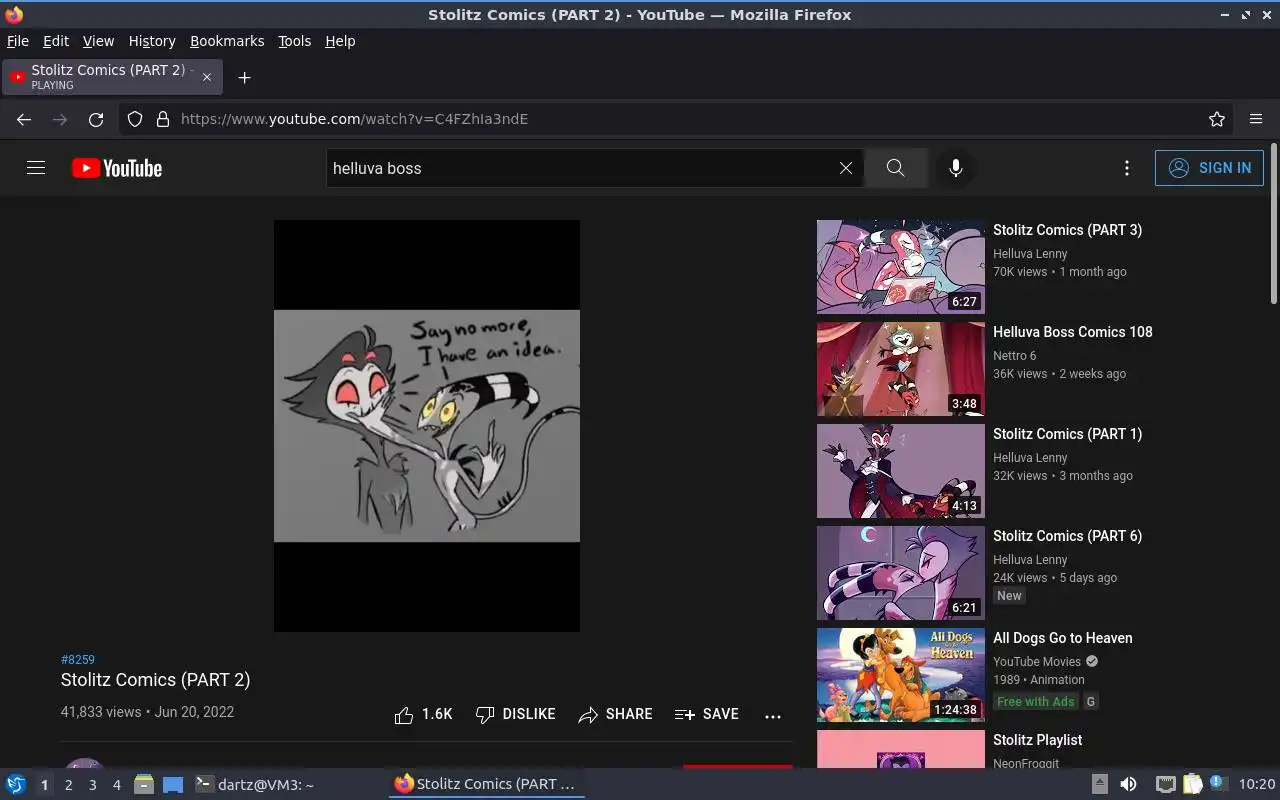Show site security lock information

[163, 119]
